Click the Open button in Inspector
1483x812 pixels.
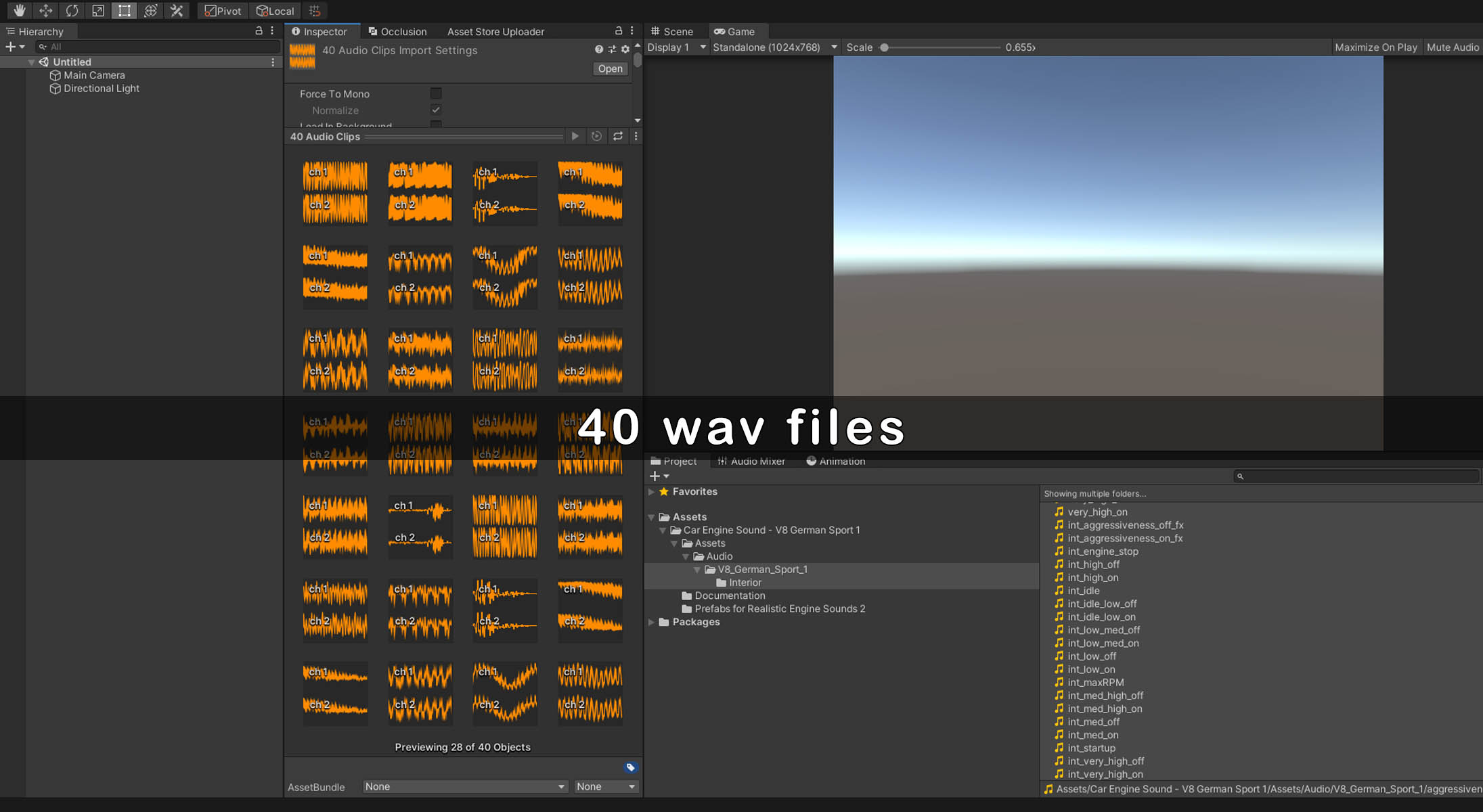[x=610, y=69]
